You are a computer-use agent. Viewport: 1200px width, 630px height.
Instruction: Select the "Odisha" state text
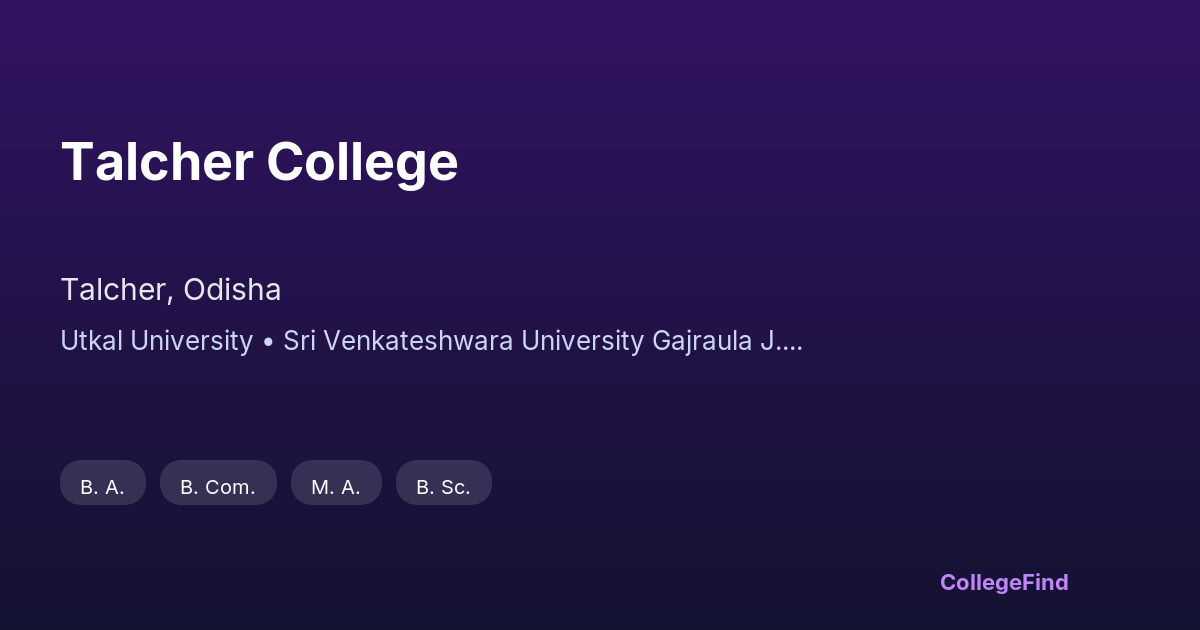coord(231,290)
